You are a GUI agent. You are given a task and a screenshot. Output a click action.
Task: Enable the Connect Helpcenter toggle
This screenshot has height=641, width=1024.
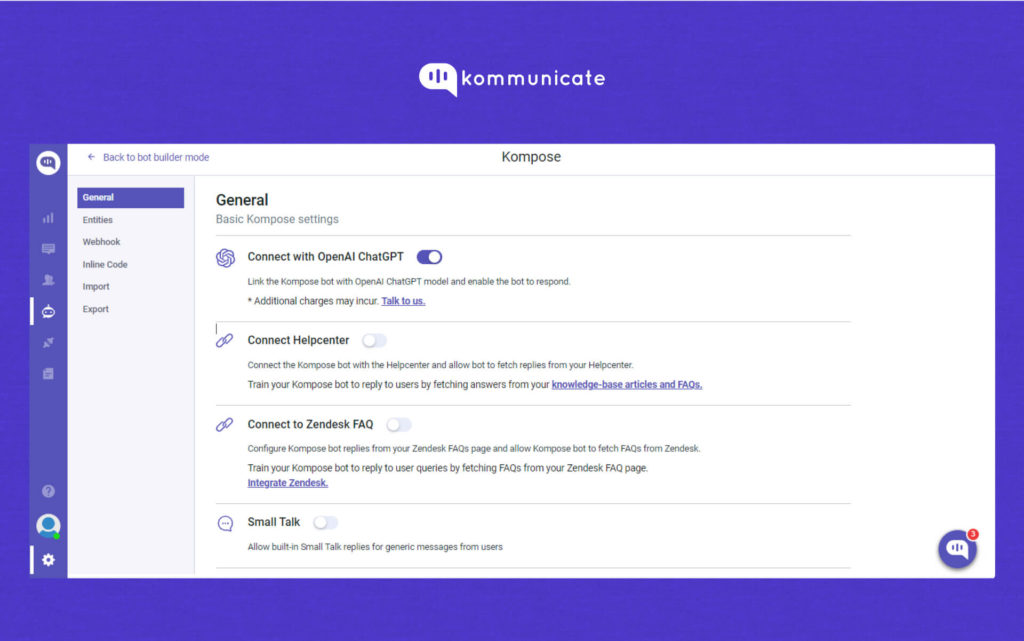374,340
